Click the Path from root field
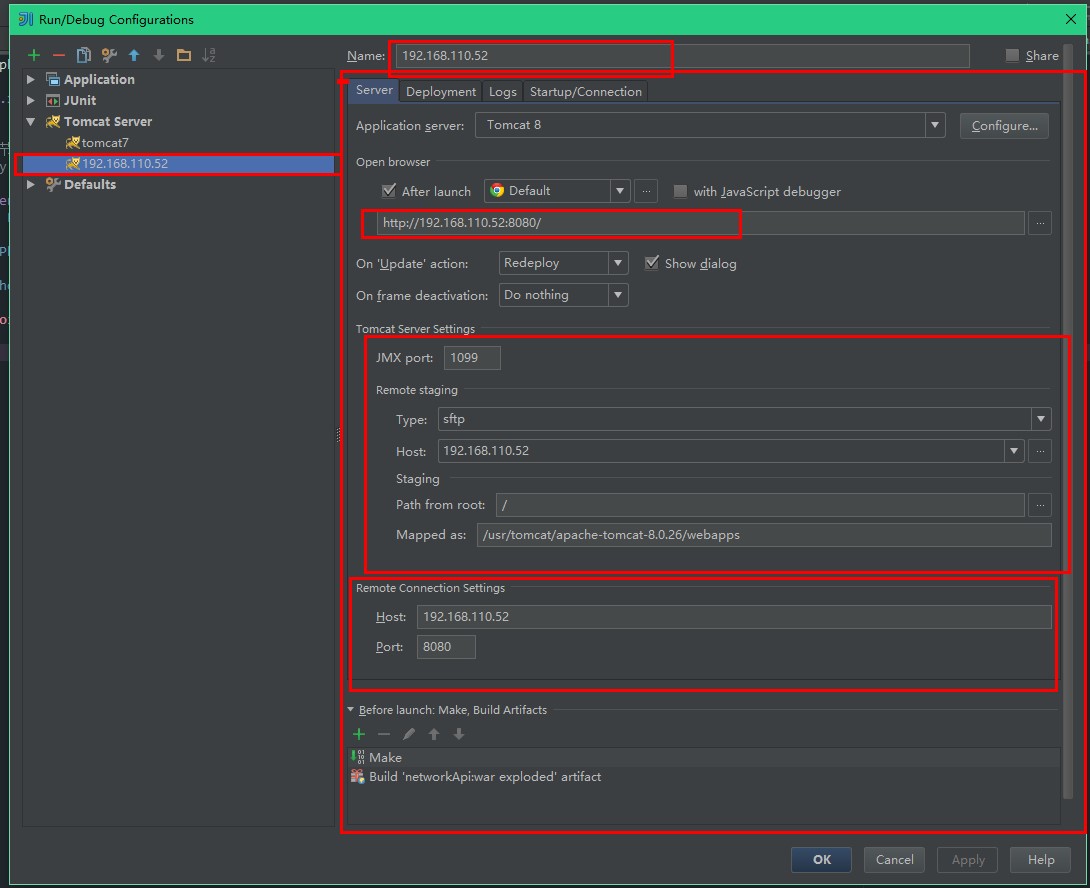 [x=760, y=505]
